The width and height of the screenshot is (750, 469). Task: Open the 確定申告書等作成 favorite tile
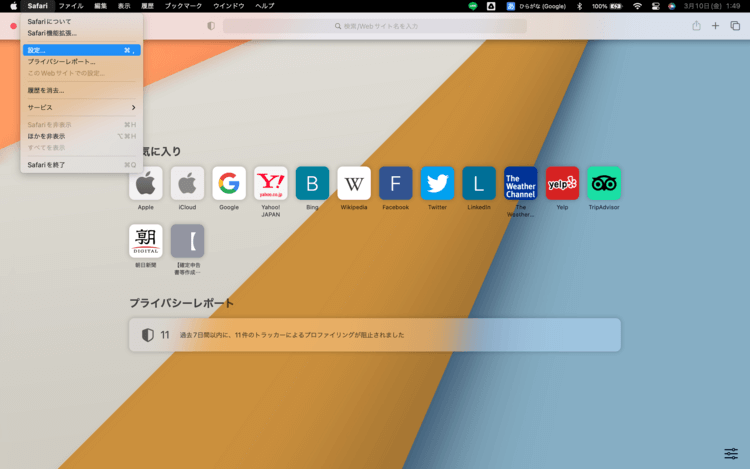point(187,241)
